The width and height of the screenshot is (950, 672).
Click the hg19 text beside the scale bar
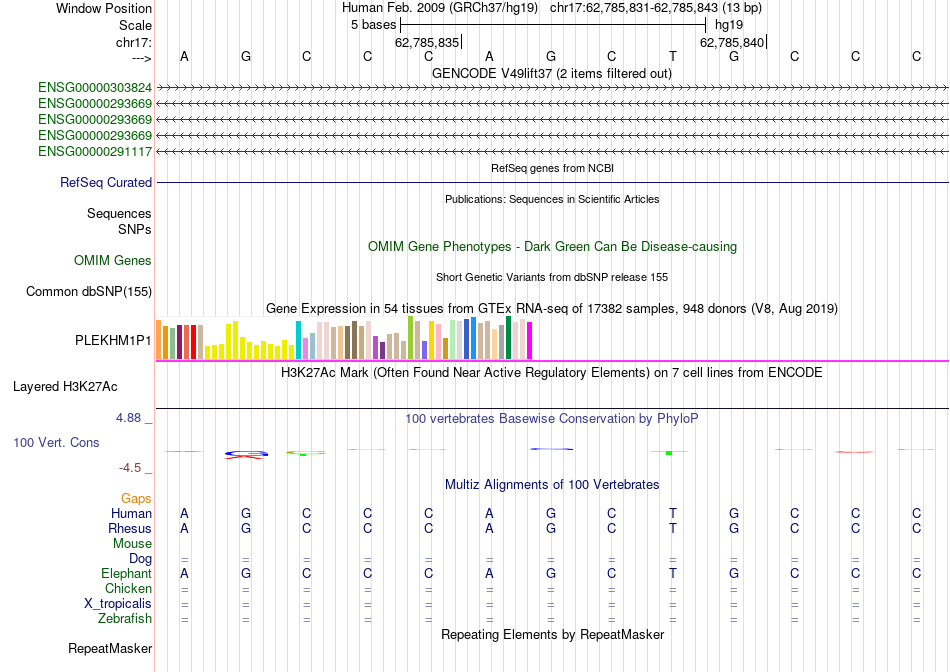(x=729, y=25)
